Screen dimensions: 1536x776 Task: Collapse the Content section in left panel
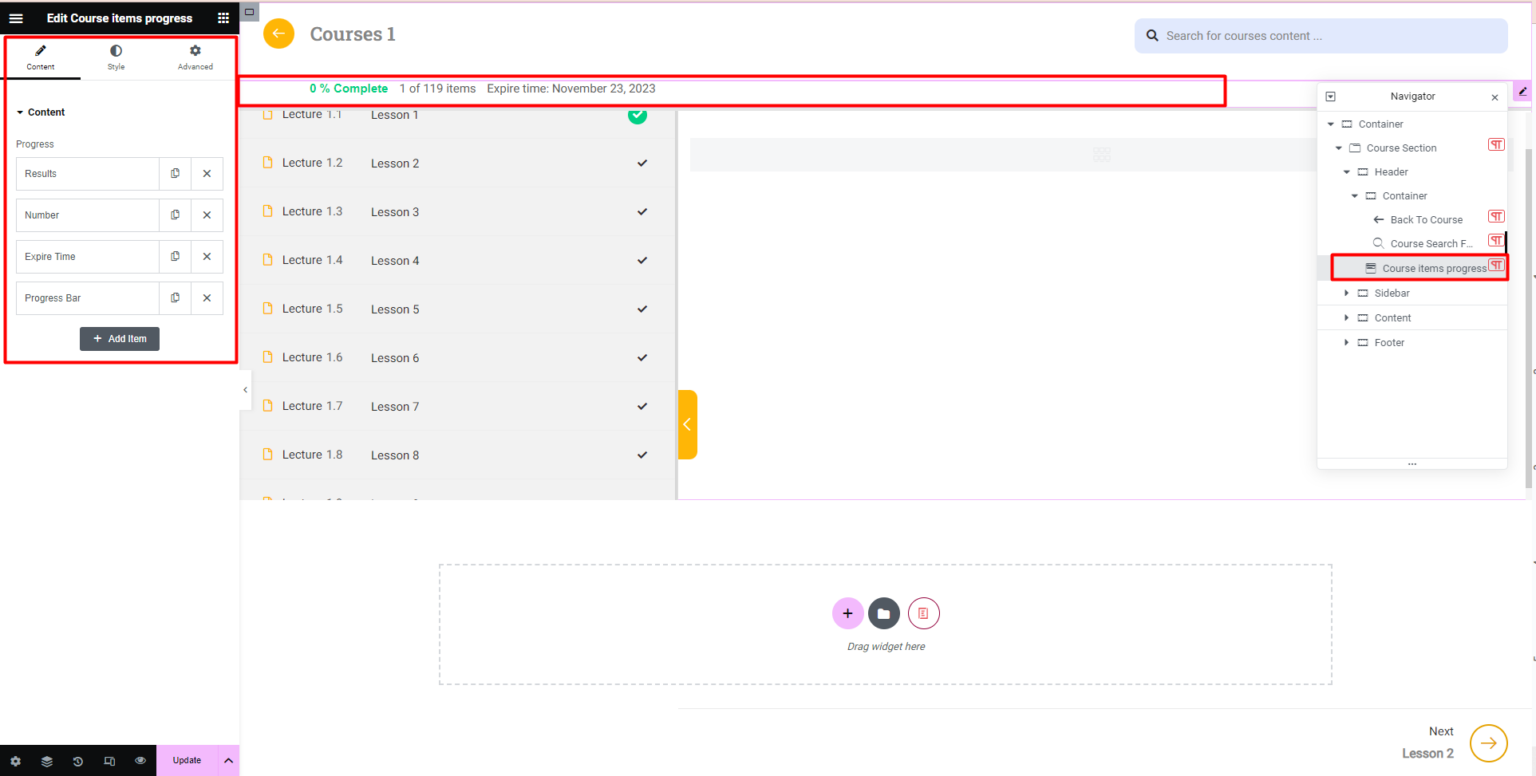coord(41,111)
